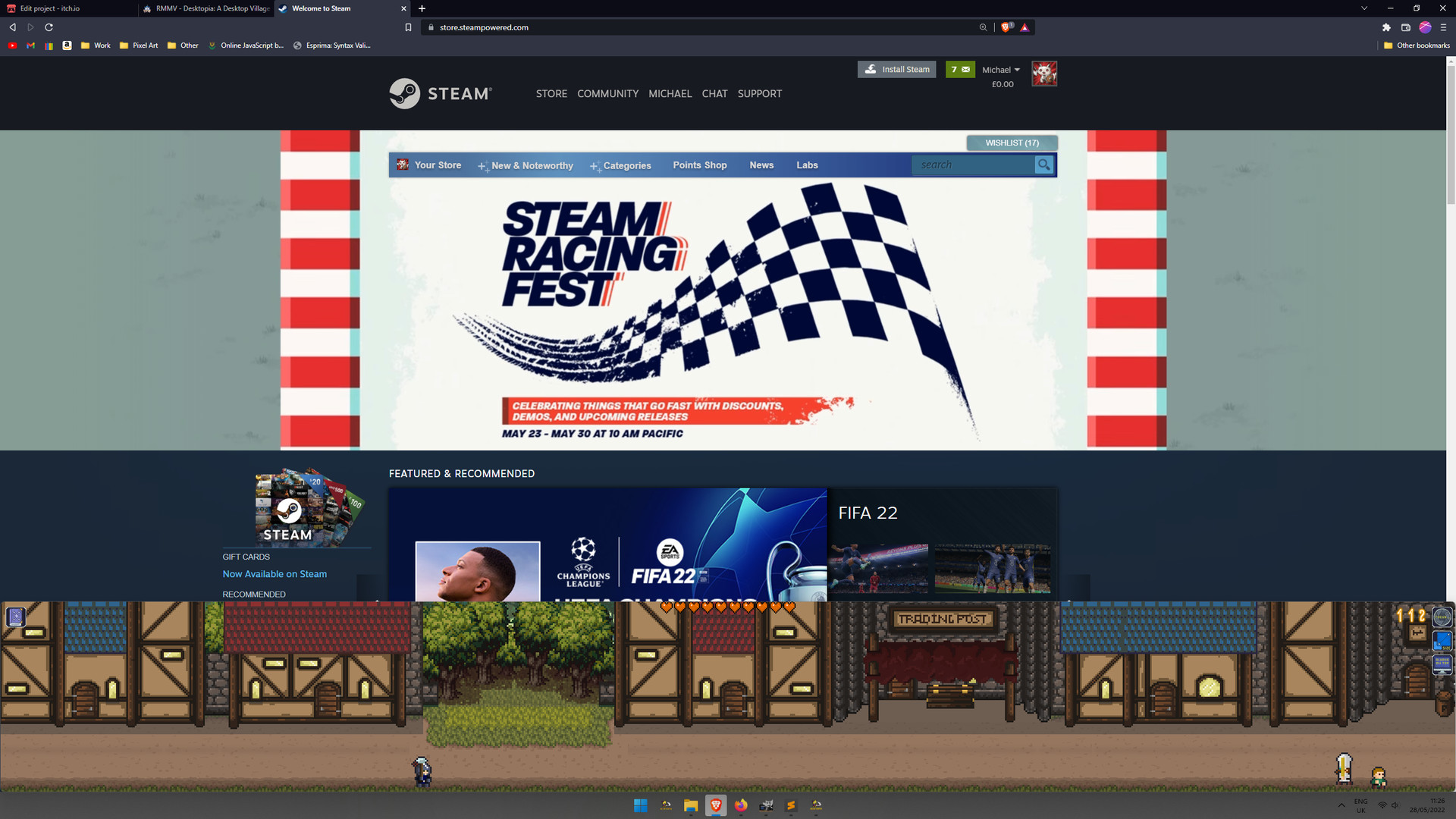Show hidden system tray icons
1456x819 pixels.
[x=1341, y=805]
